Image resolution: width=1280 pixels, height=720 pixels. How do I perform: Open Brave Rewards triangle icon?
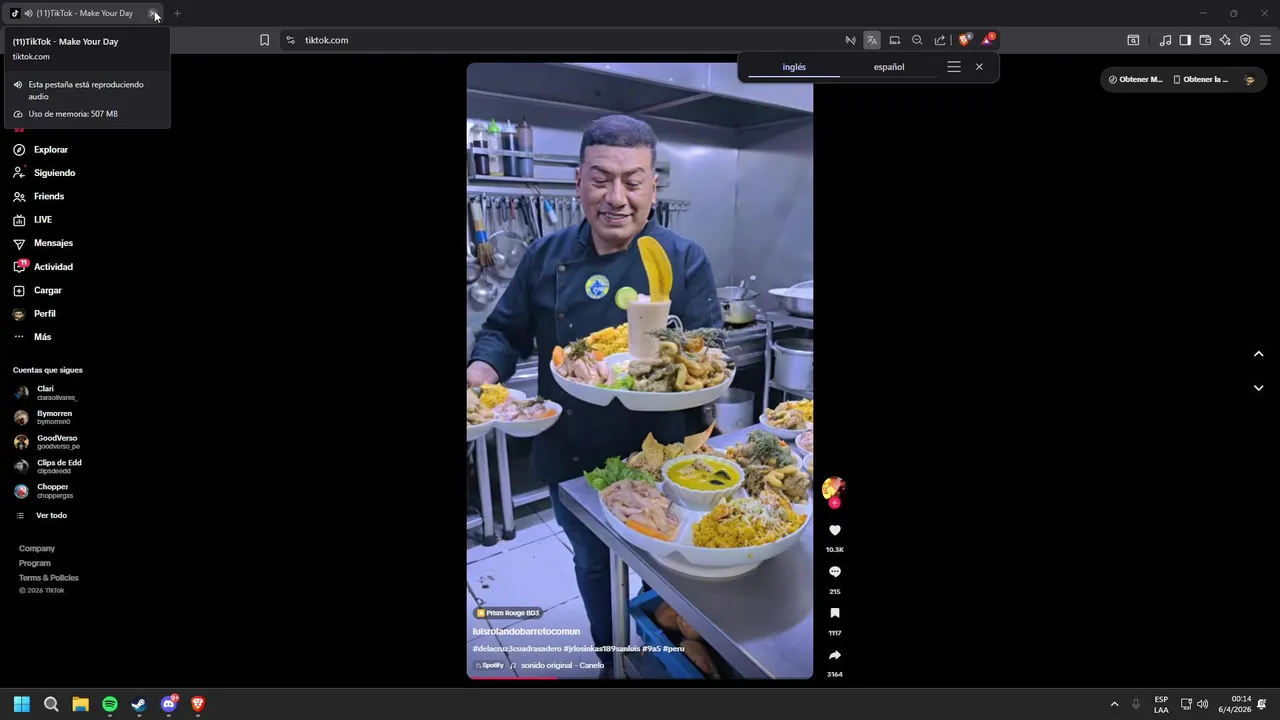pos(988,40)
